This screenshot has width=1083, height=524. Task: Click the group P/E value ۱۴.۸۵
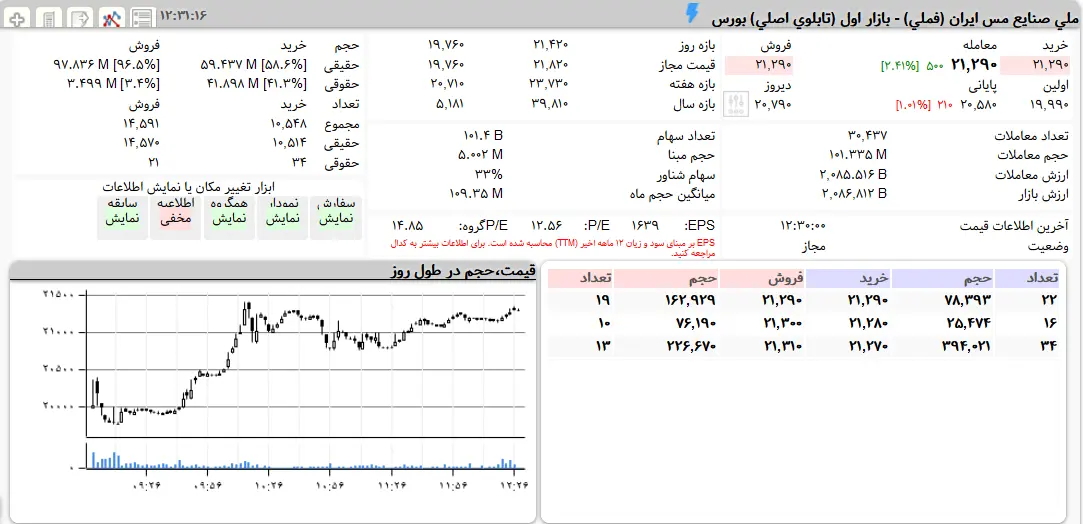pyautogui.click(x=408, y=226)
